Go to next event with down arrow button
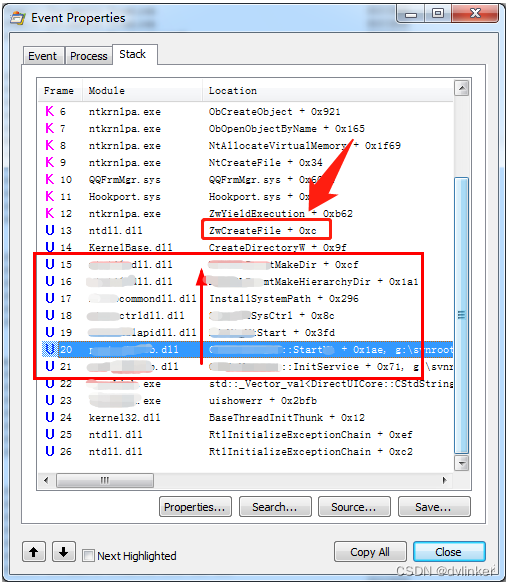Viewport: 510px width, 586px height. click(x=64, y=552)
